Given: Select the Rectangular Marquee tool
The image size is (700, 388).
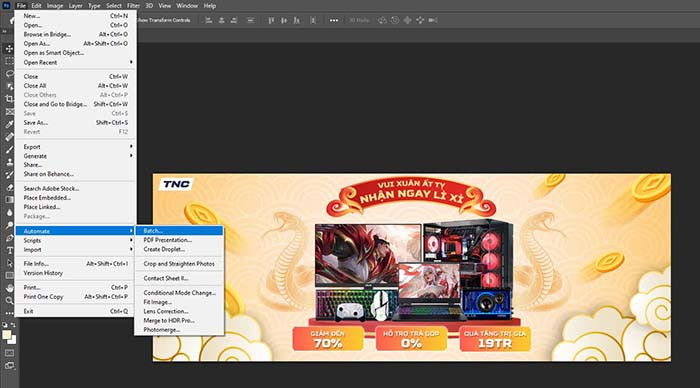Looking at the screenshot, I should tap(9, 61).
